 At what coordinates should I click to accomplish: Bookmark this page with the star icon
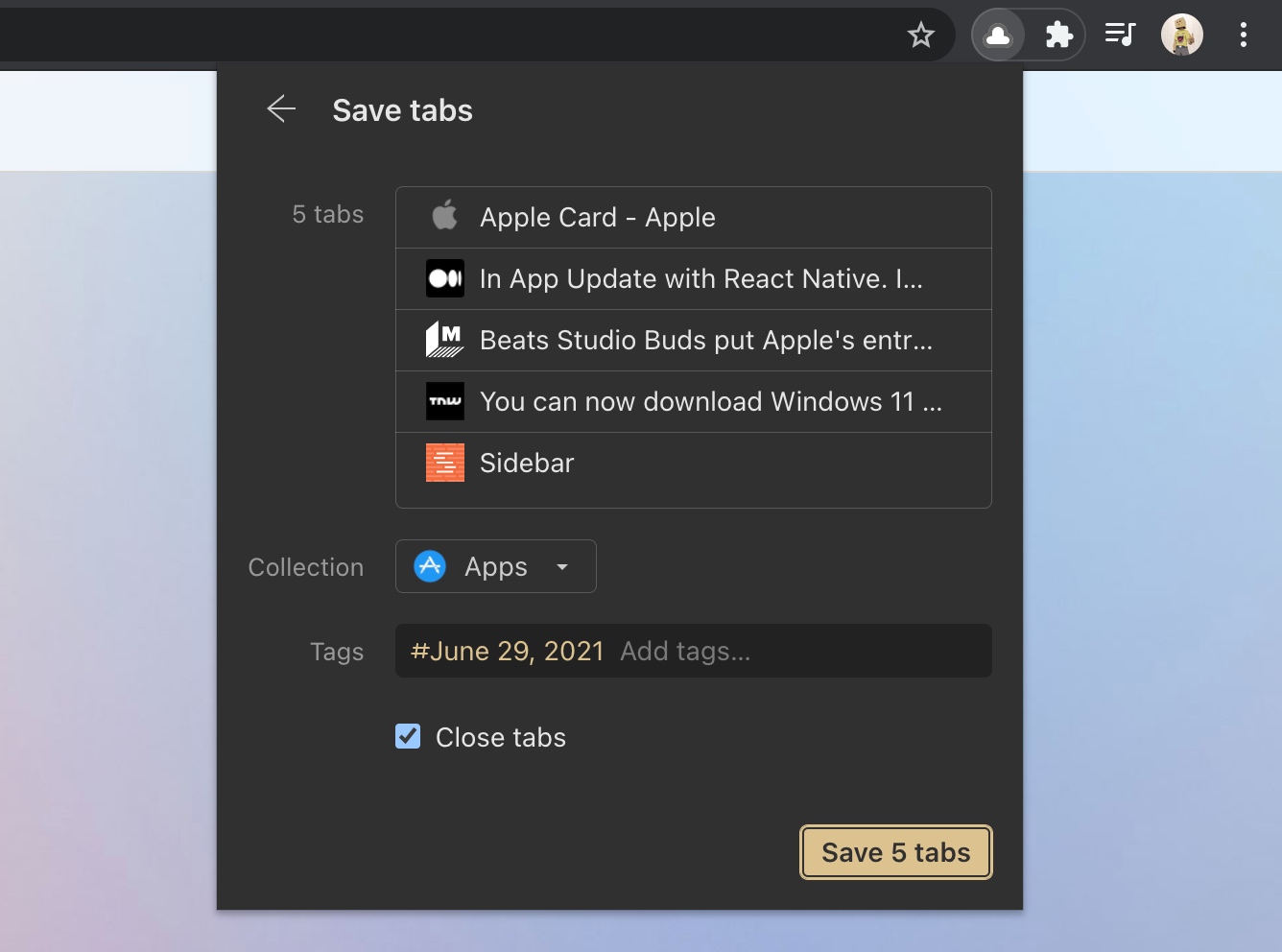920,36
